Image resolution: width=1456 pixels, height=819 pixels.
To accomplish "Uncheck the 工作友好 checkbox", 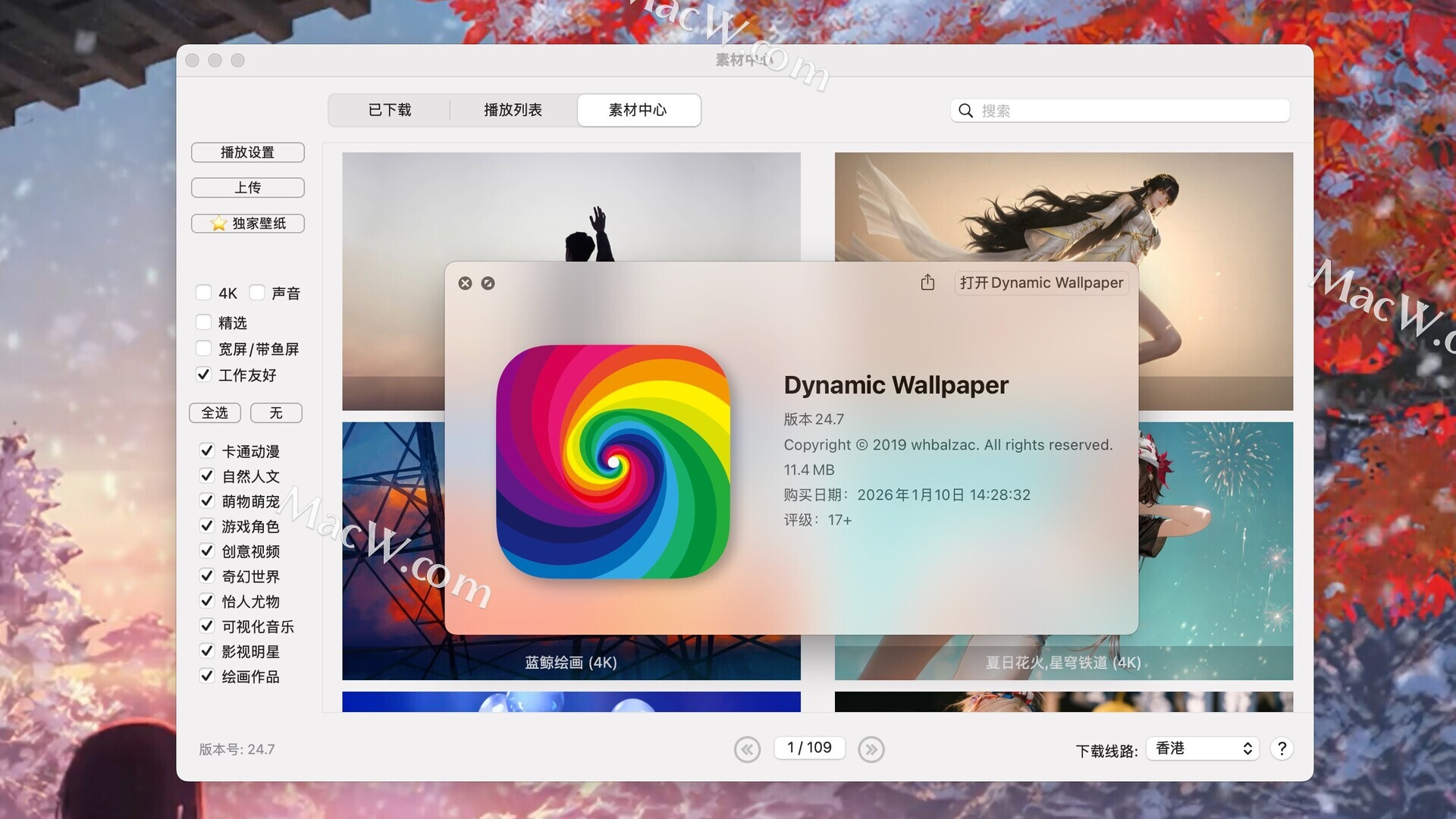I will (204, 375).
